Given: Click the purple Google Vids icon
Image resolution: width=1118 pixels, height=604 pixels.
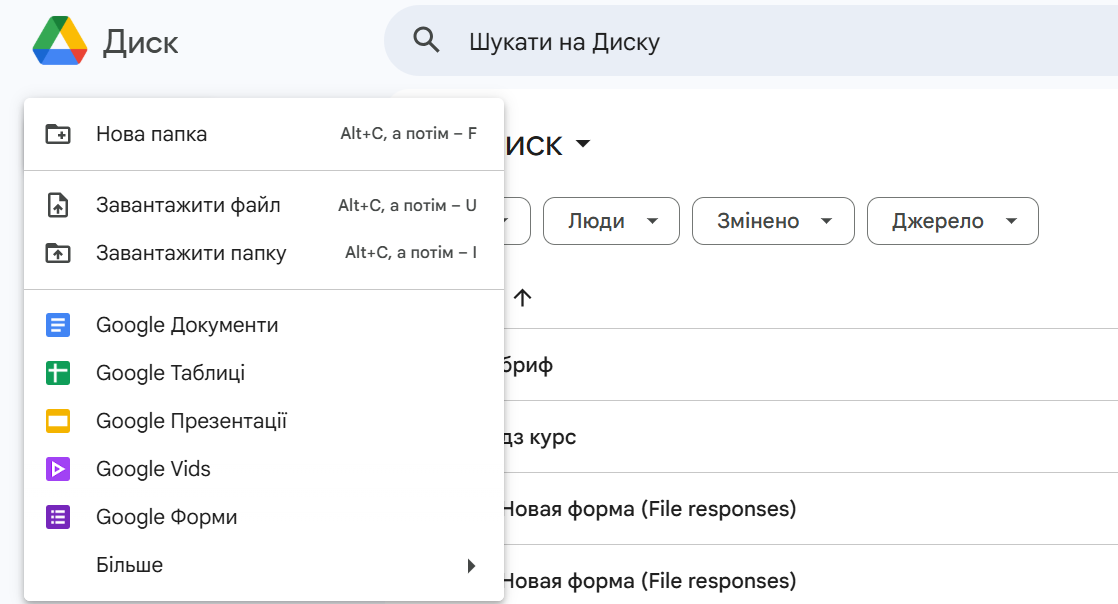Looking at the screenshot, I should [x=58, y=469].
